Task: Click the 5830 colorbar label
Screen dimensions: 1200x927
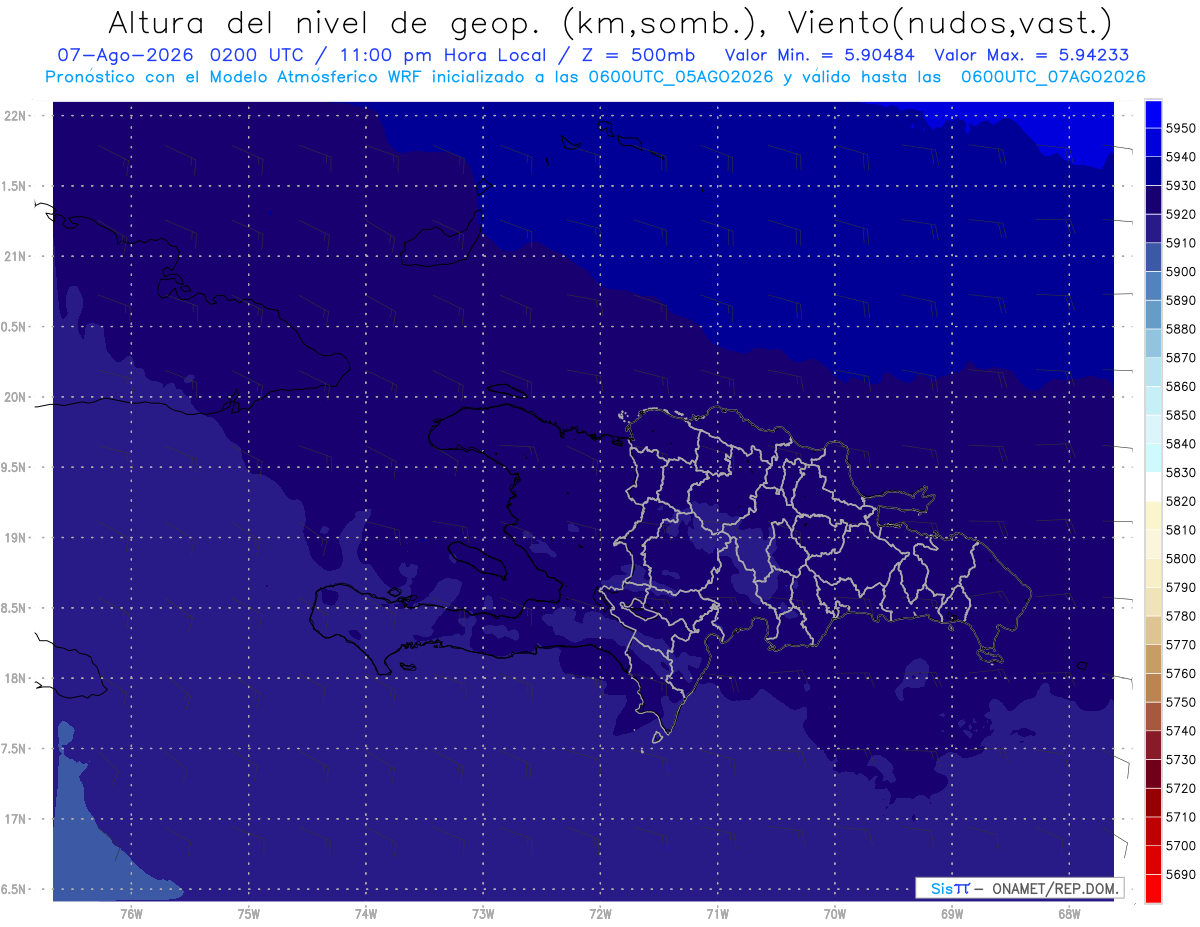Action: [x=1181, y=472]
